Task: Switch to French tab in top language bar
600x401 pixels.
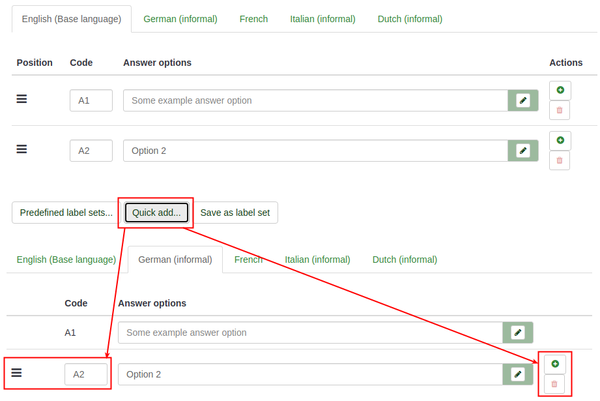Action: pos(254,19)
